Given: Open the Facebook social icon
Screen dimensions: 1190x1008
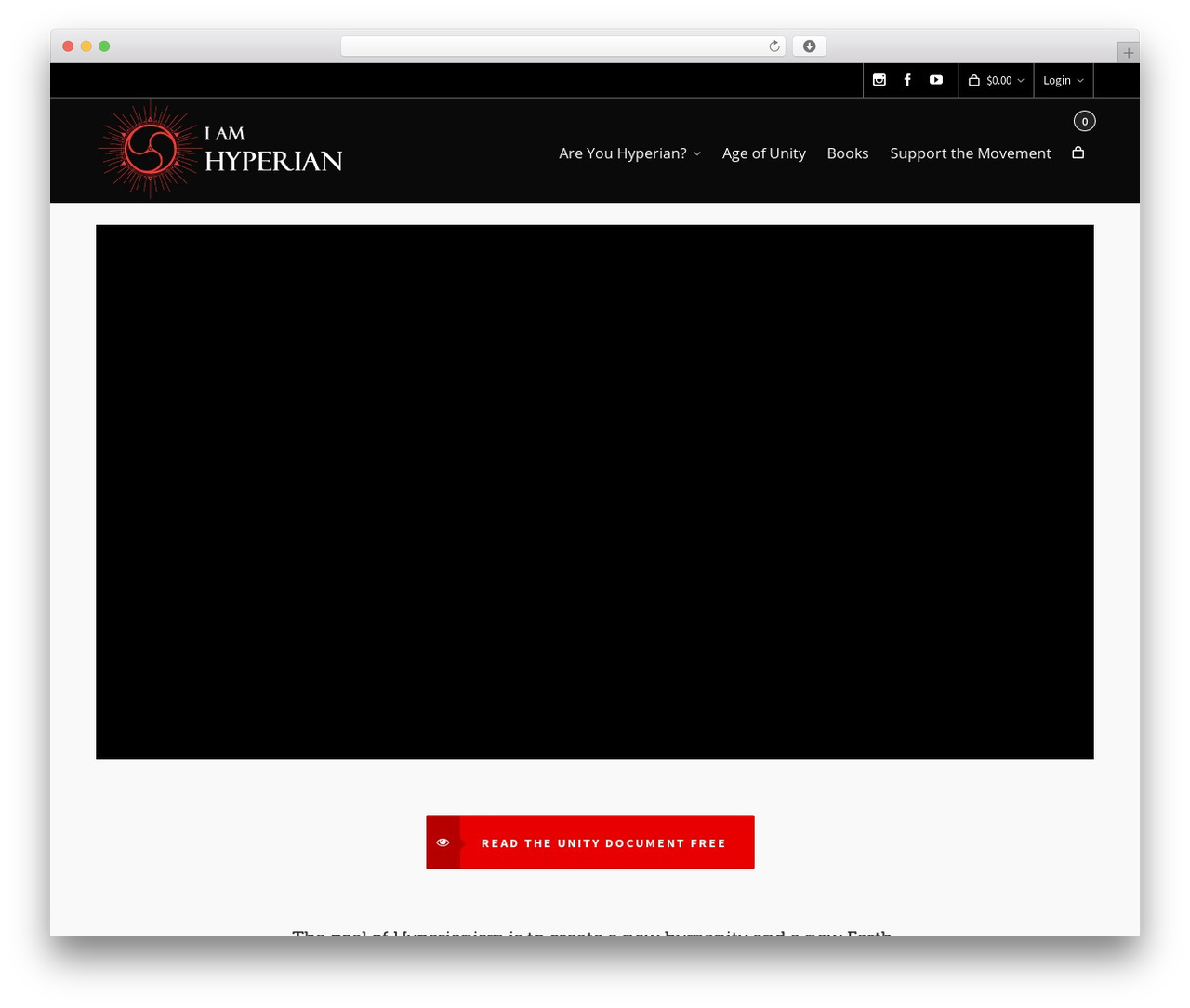Looking at the screenshot, I should [907, 80].
